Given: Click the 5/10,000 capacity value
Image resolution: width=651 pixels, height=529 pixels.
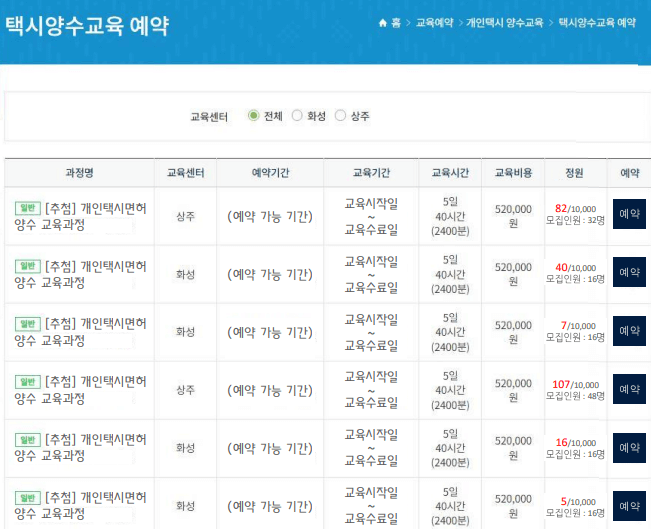Looking at the screenshot, I should click(x=578, y=502).
